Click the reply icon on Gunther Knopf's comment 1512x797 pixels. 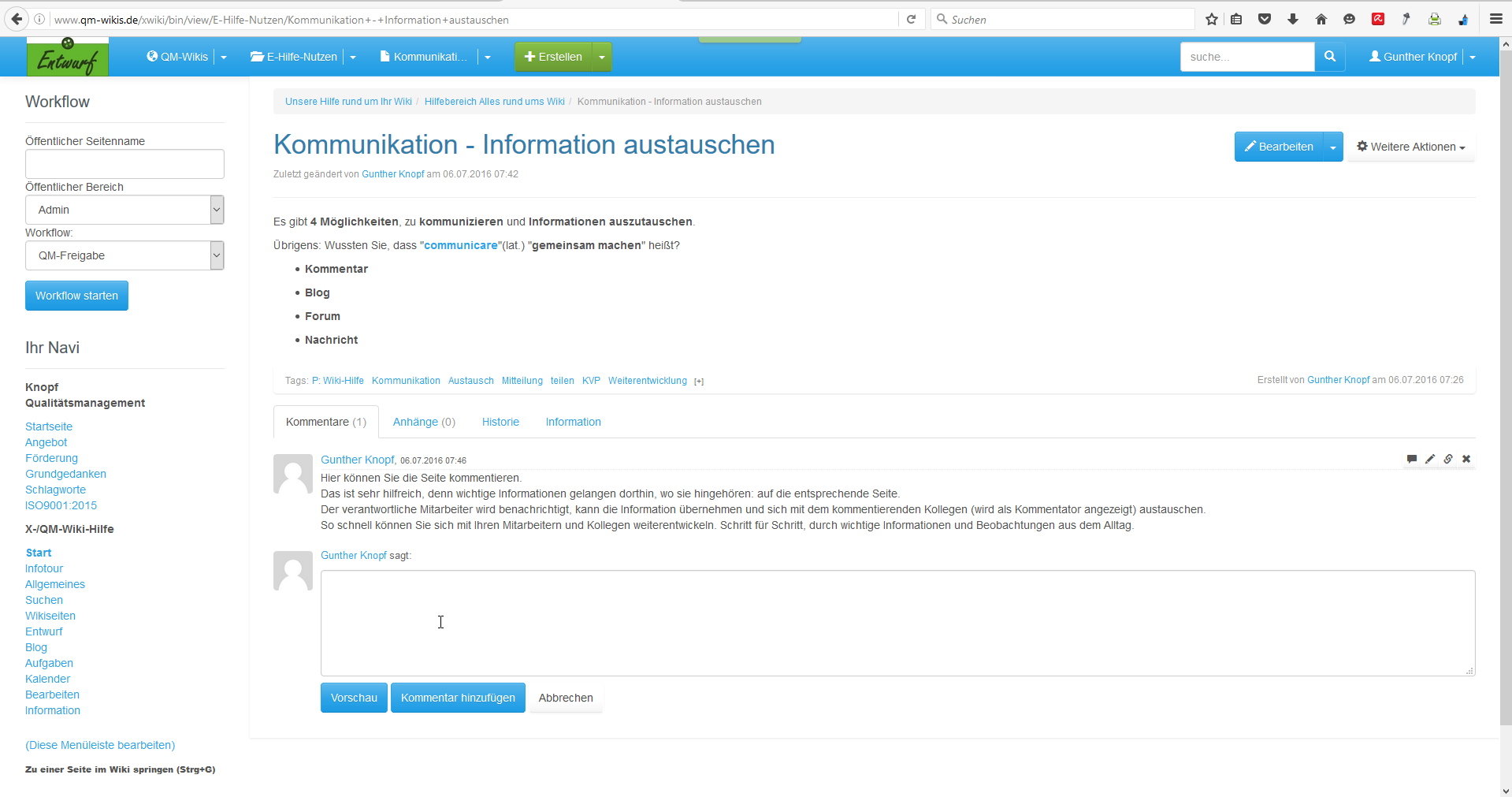tap(1411, 459)
